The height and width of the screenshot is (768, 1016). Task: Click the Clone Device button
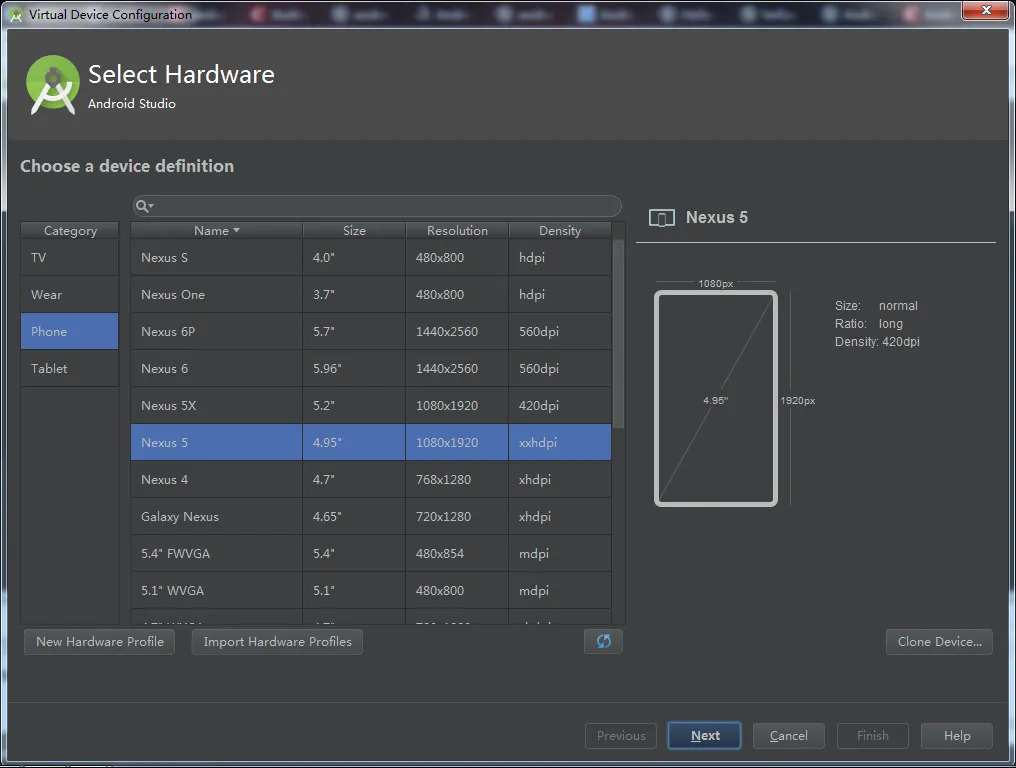coord(939,642)
